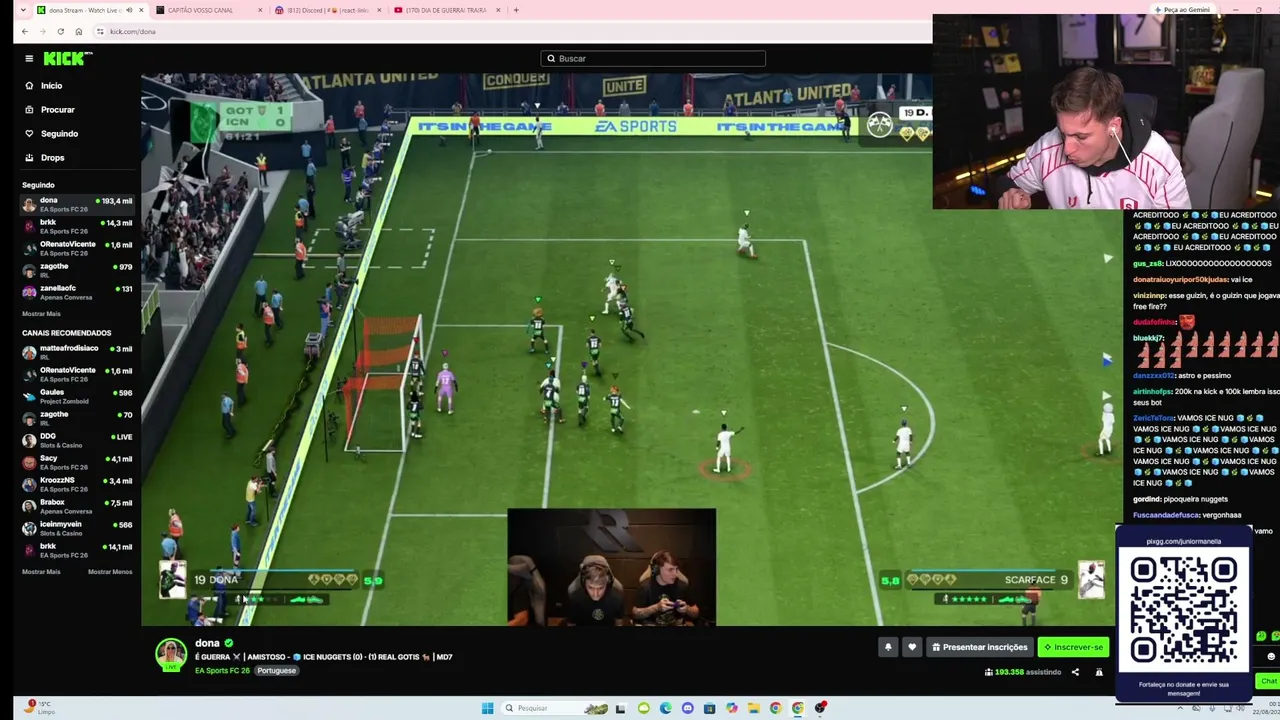The width and height of the screenshot is (1280, 720).
Task: Click username vinizinnp in chat
Action: [1150, 296]
